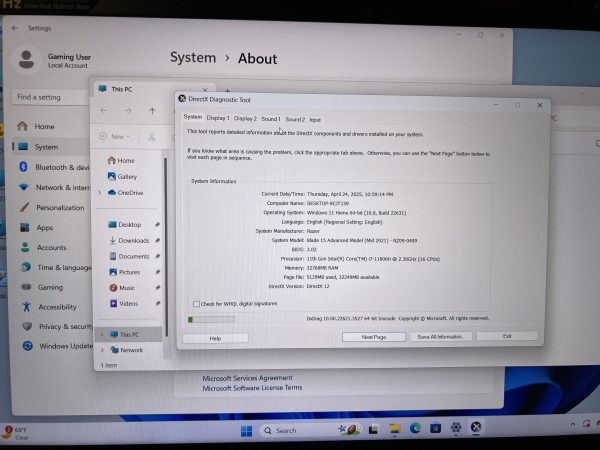Expand the This PC tree node
Image resolution: width=600 pixels, height=450 pixels.
click(x=102, y=334)
